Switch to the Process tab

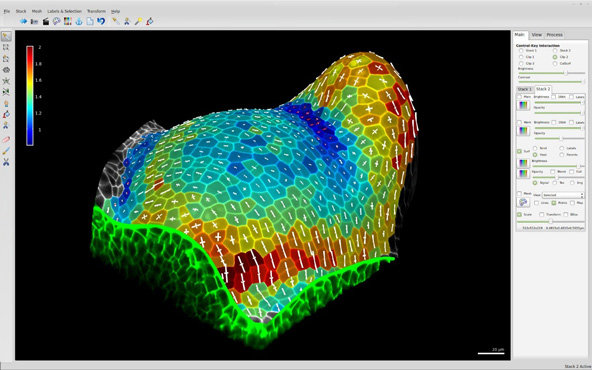(x=554, y=35)
